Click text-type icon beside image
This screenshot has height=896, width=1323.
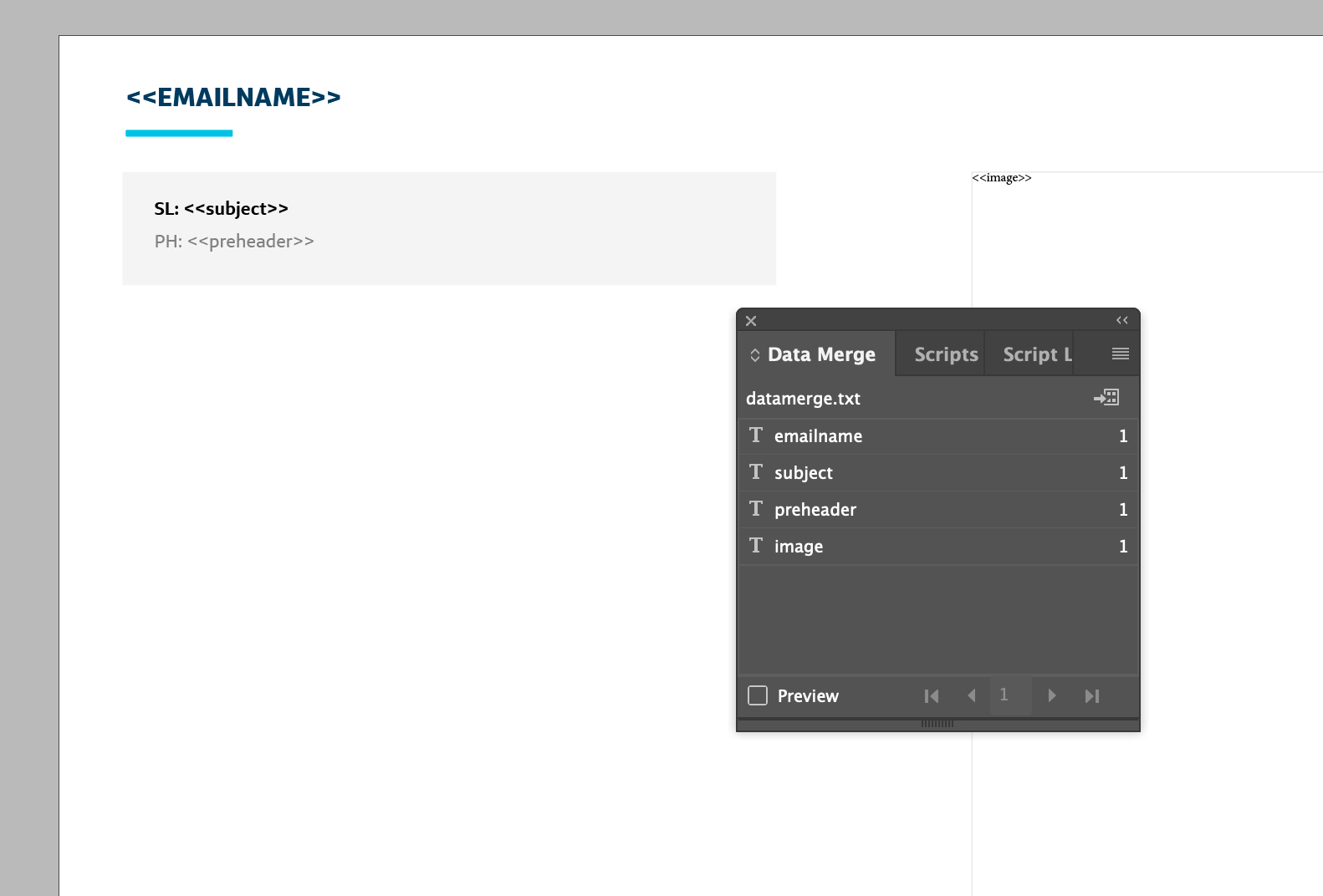pos(756,545)
